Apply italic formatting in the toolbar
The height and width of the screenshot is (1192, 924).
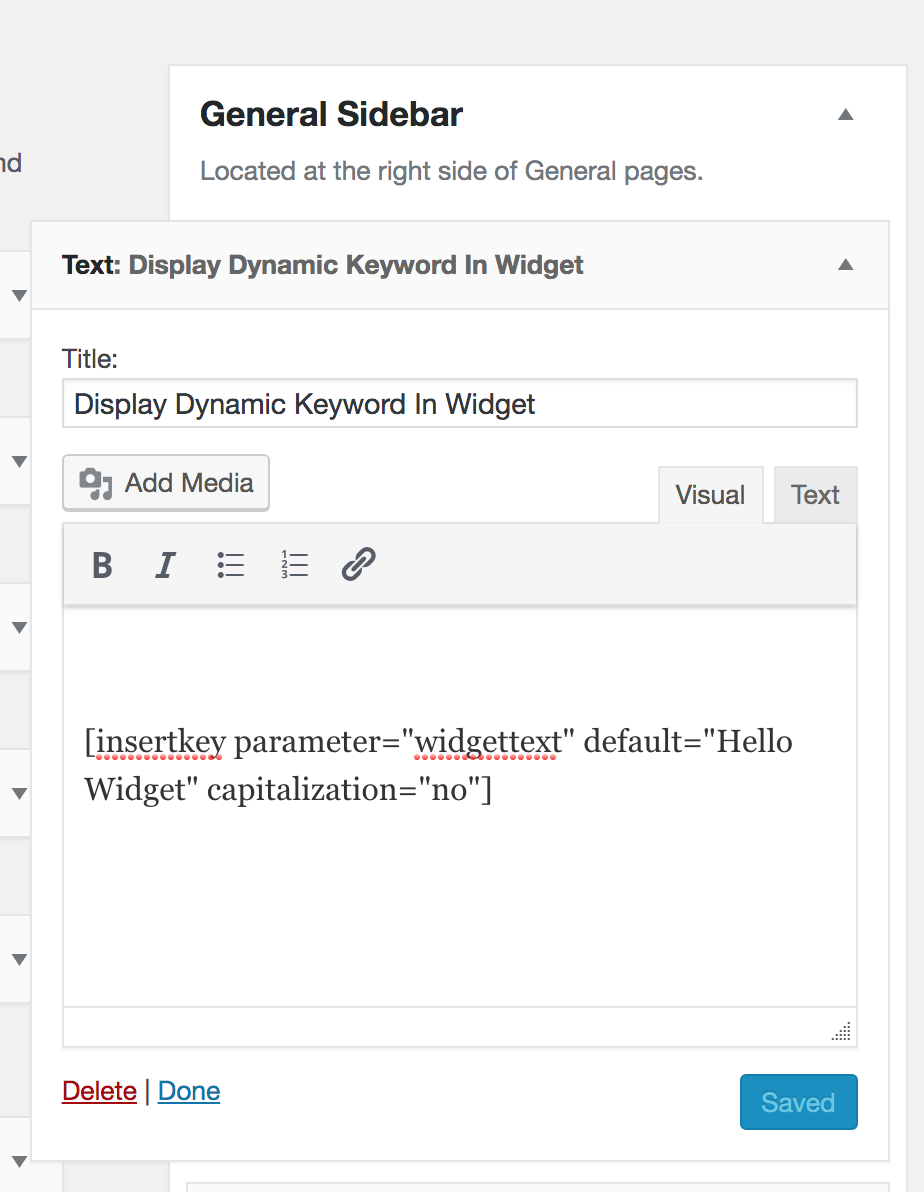165,565
